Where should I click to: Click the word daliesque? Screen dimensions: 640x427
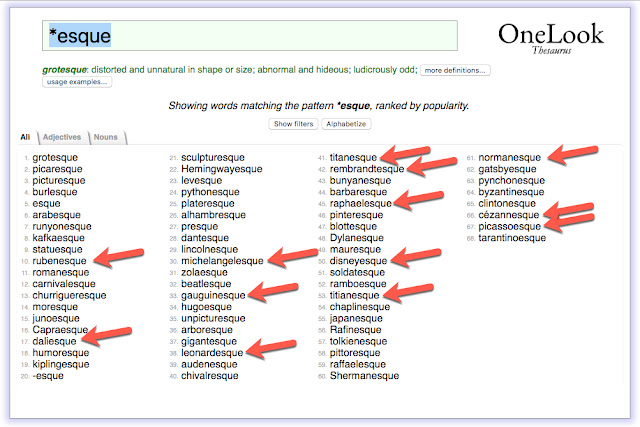(x=54, y=341)
